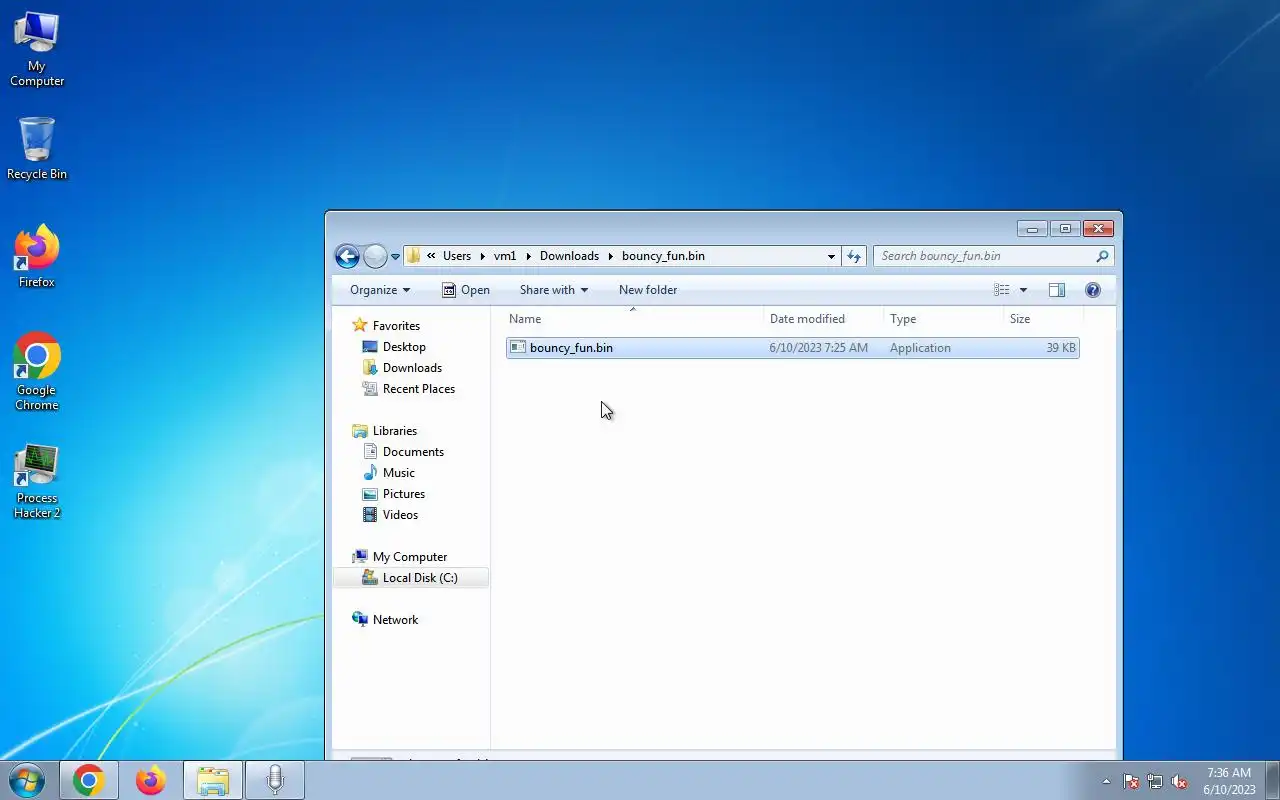This screenshot has width=1280, height=800.
Task: Go to Desktop in Favorites
Action: point(404,347)
